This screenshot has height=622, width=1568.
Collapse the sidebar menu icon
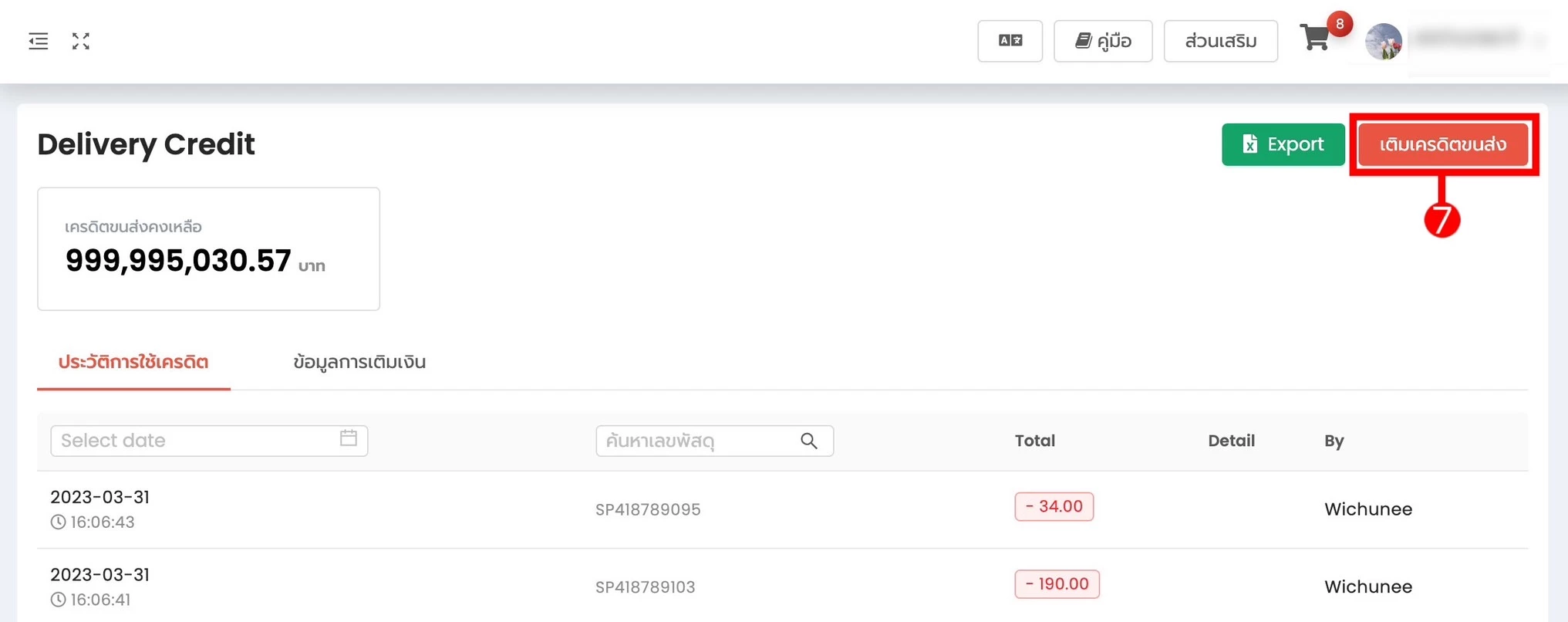click(39, 41)
